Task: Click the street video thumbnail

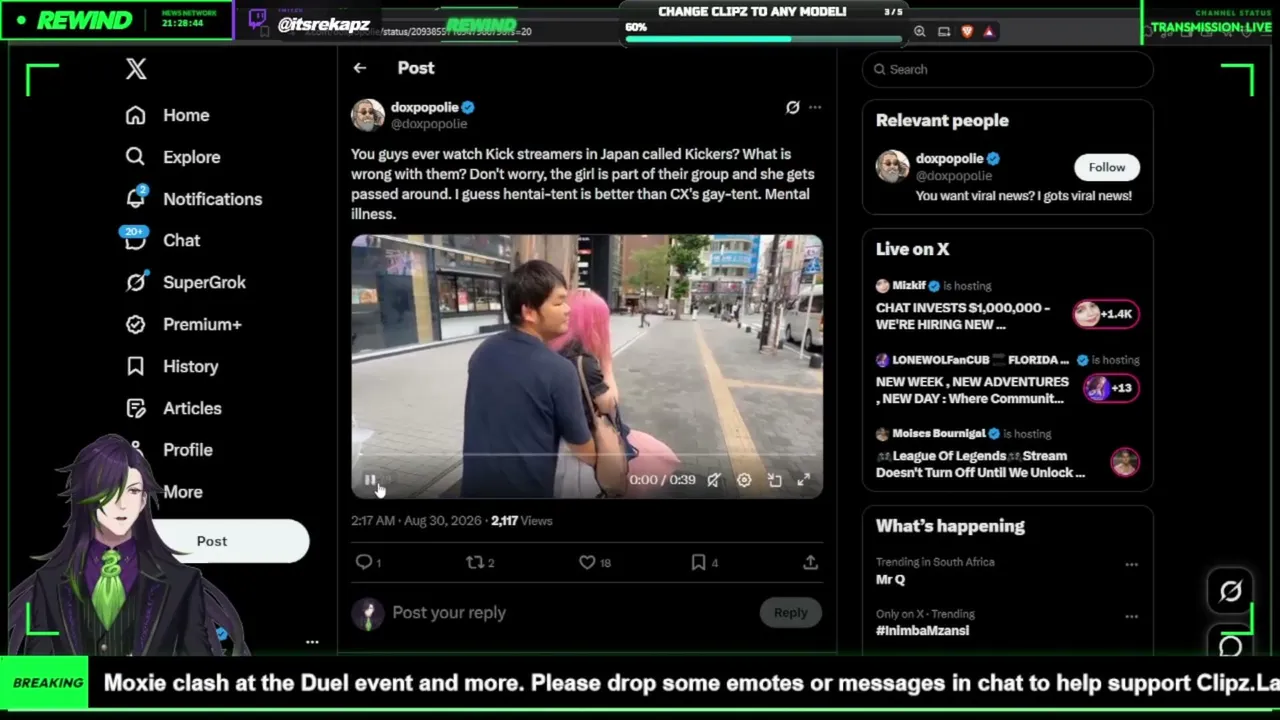Action: click(587, 366)
